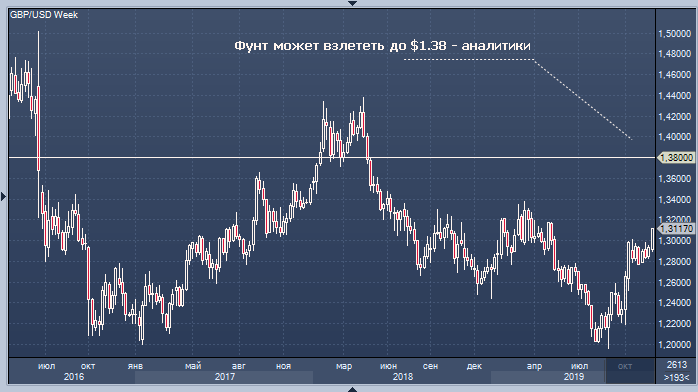Viewport: 698px width, 392px height.
Task: Expand the bottom panel arrow below the timeline
Action: point(352,389)
